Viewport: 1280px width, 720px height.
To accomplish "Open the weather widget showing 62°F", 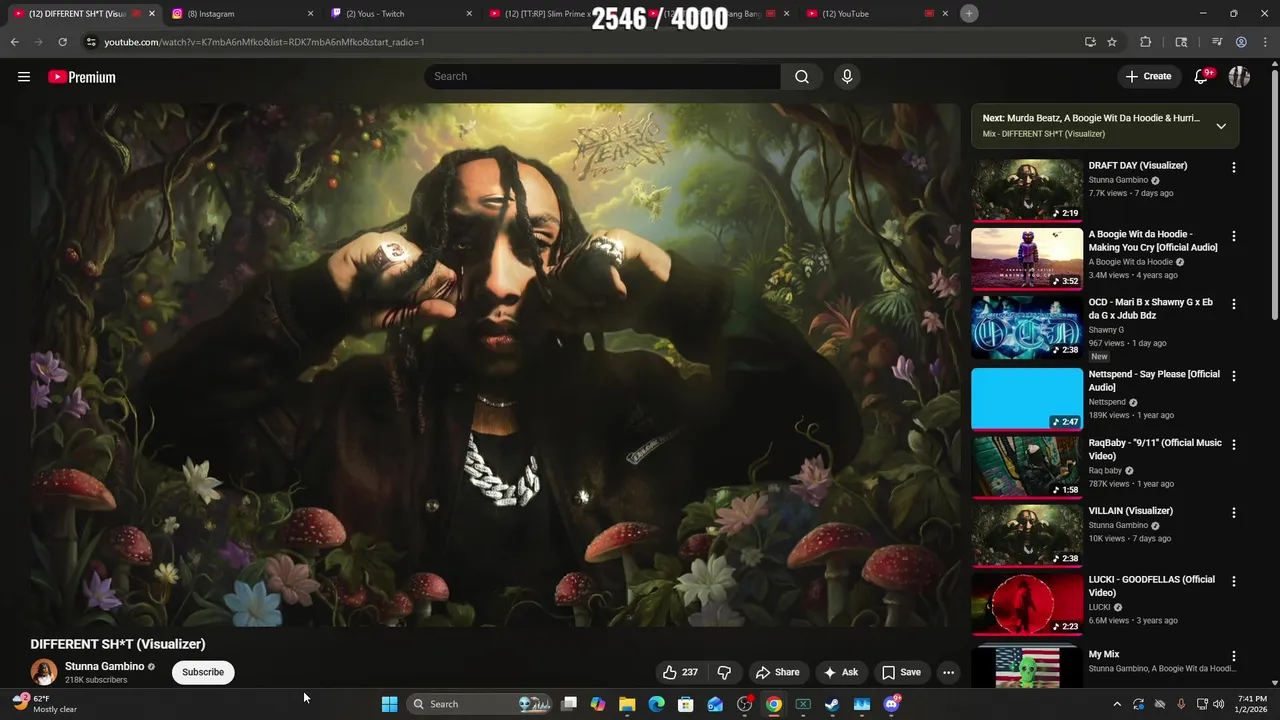I will click(x=45, y=704).
